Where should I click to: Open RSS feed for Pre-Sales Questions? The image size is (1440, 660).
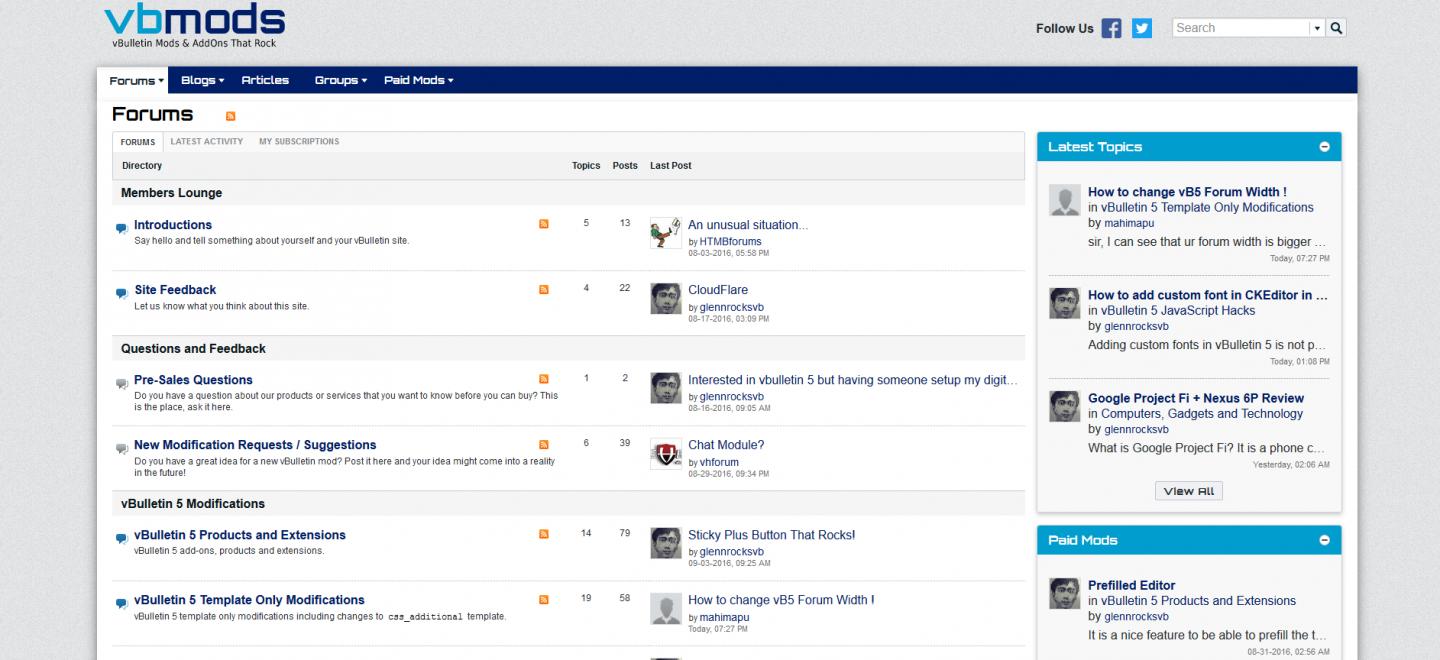(544, 379)
